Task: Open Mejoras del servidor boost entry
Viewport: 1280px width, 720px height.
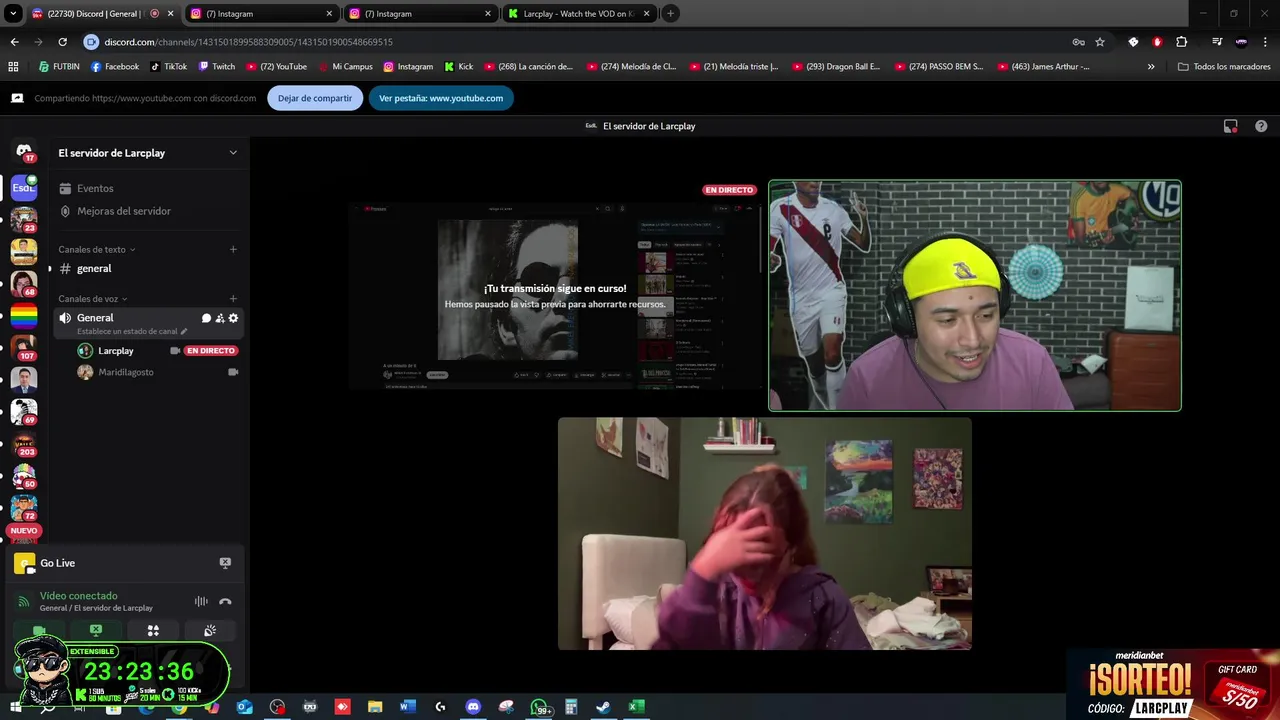Action: click(x=124, y=211)
